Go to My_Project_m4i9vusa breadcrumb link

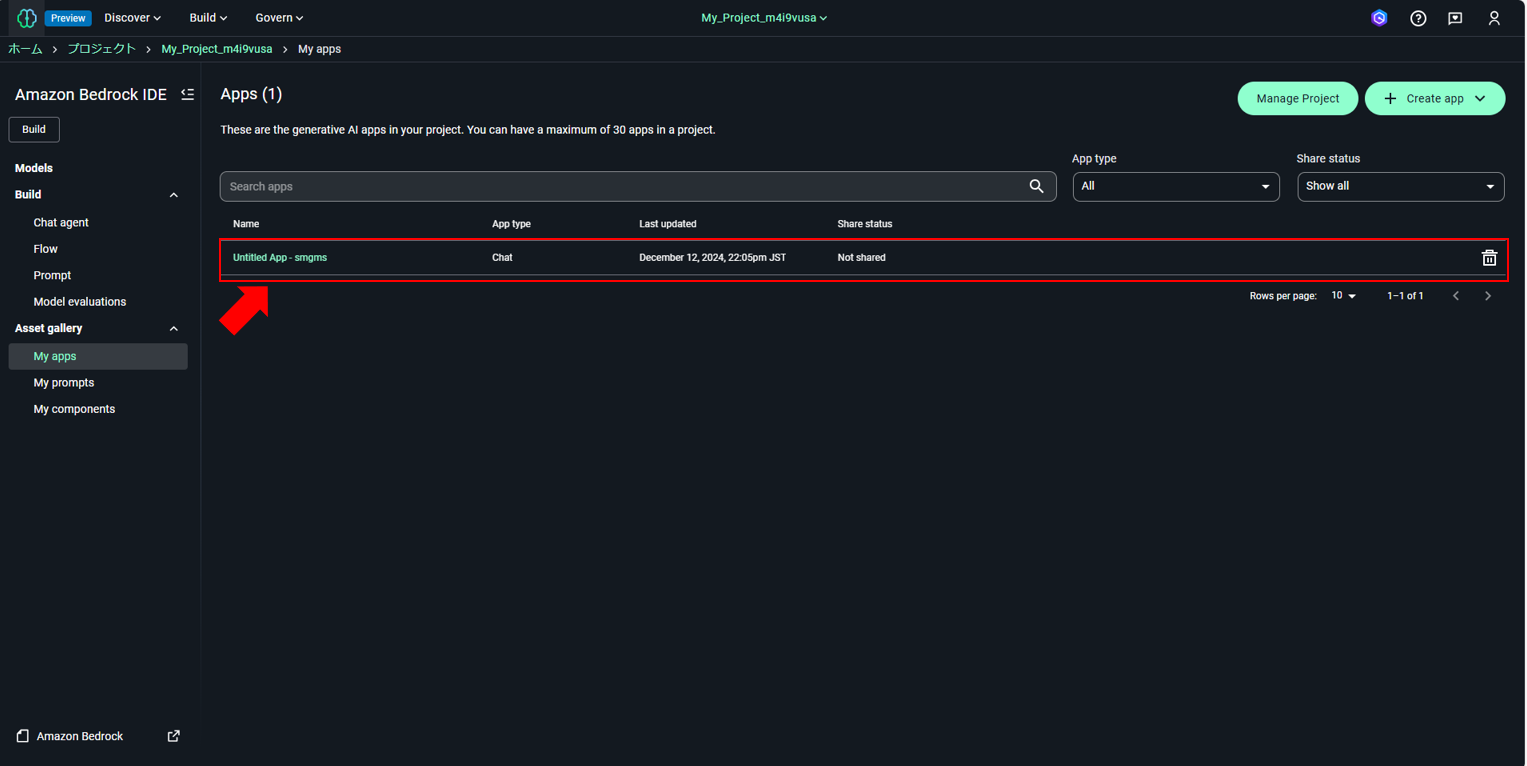217,49
